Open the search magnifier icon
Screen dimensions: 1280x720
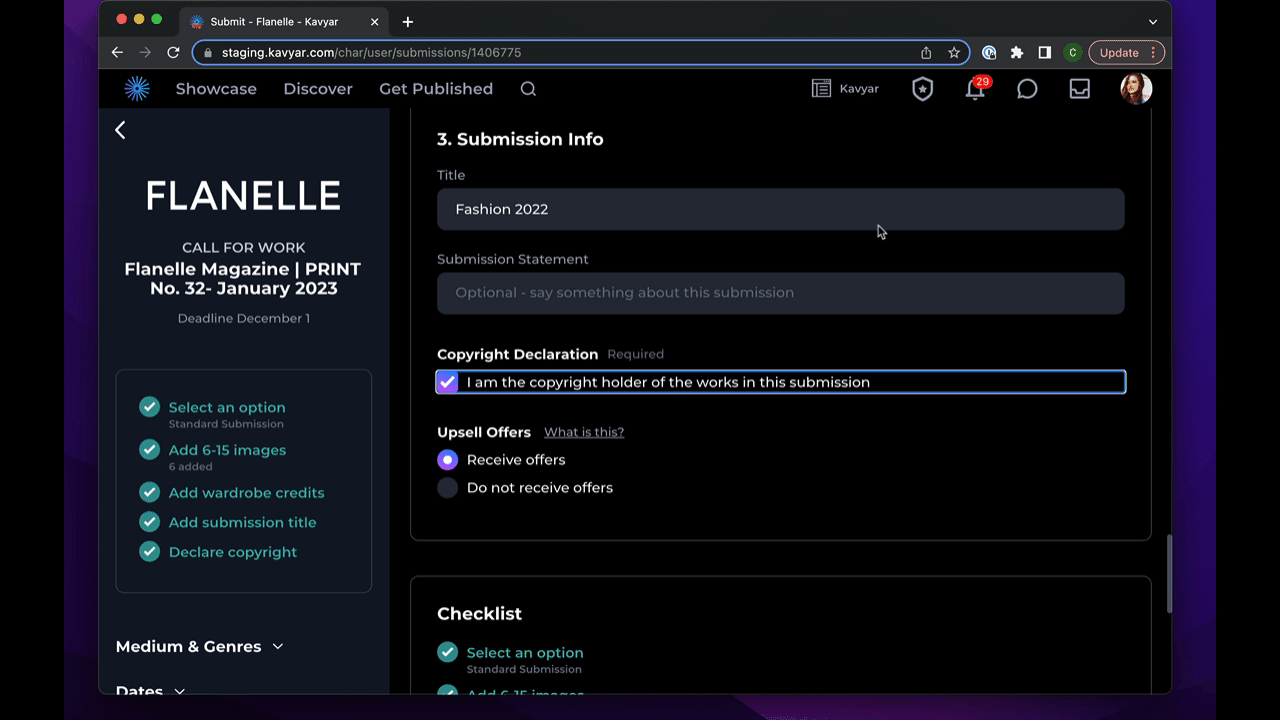point(528,89)
